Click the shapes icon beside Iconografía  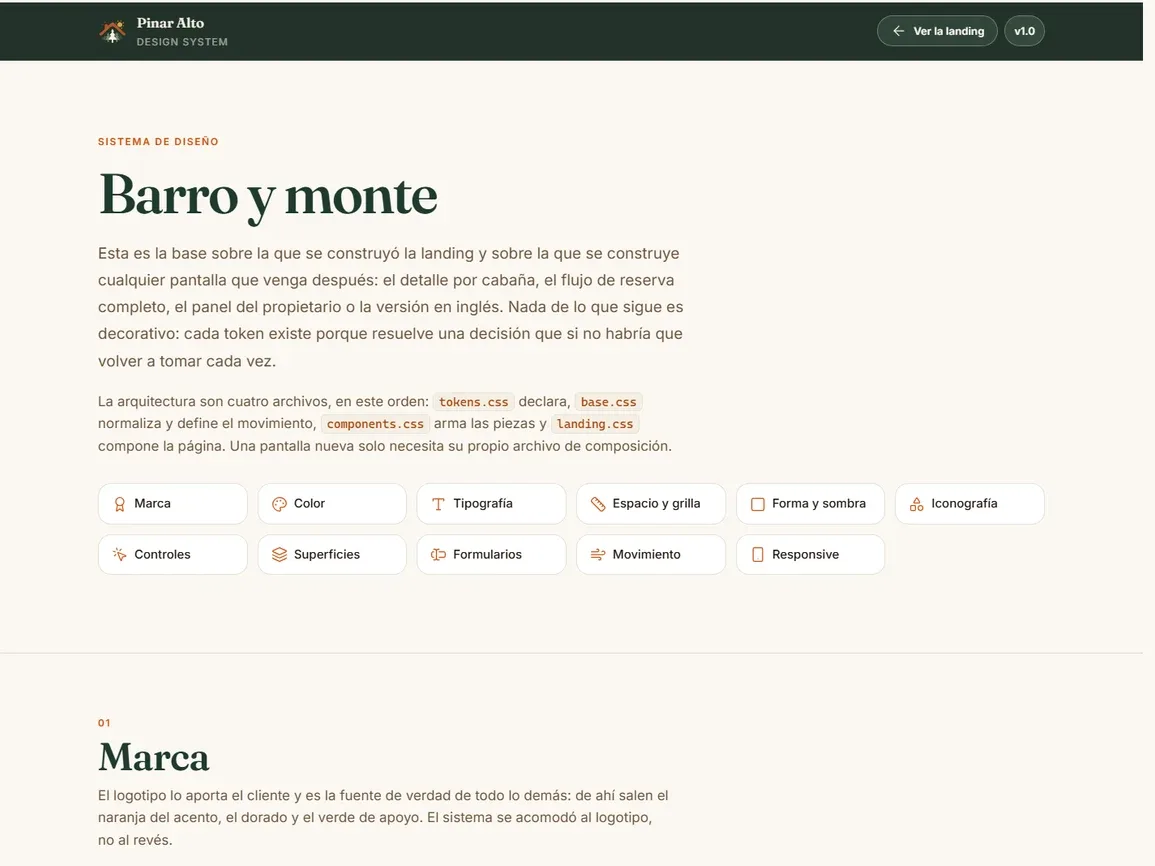(916, 504)
